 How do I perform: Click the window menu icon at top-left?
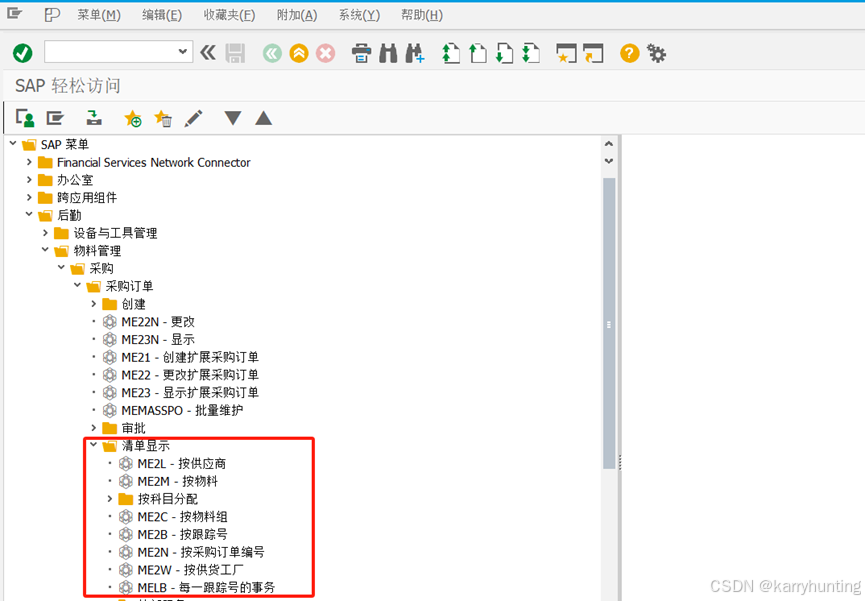click(15, 14)
